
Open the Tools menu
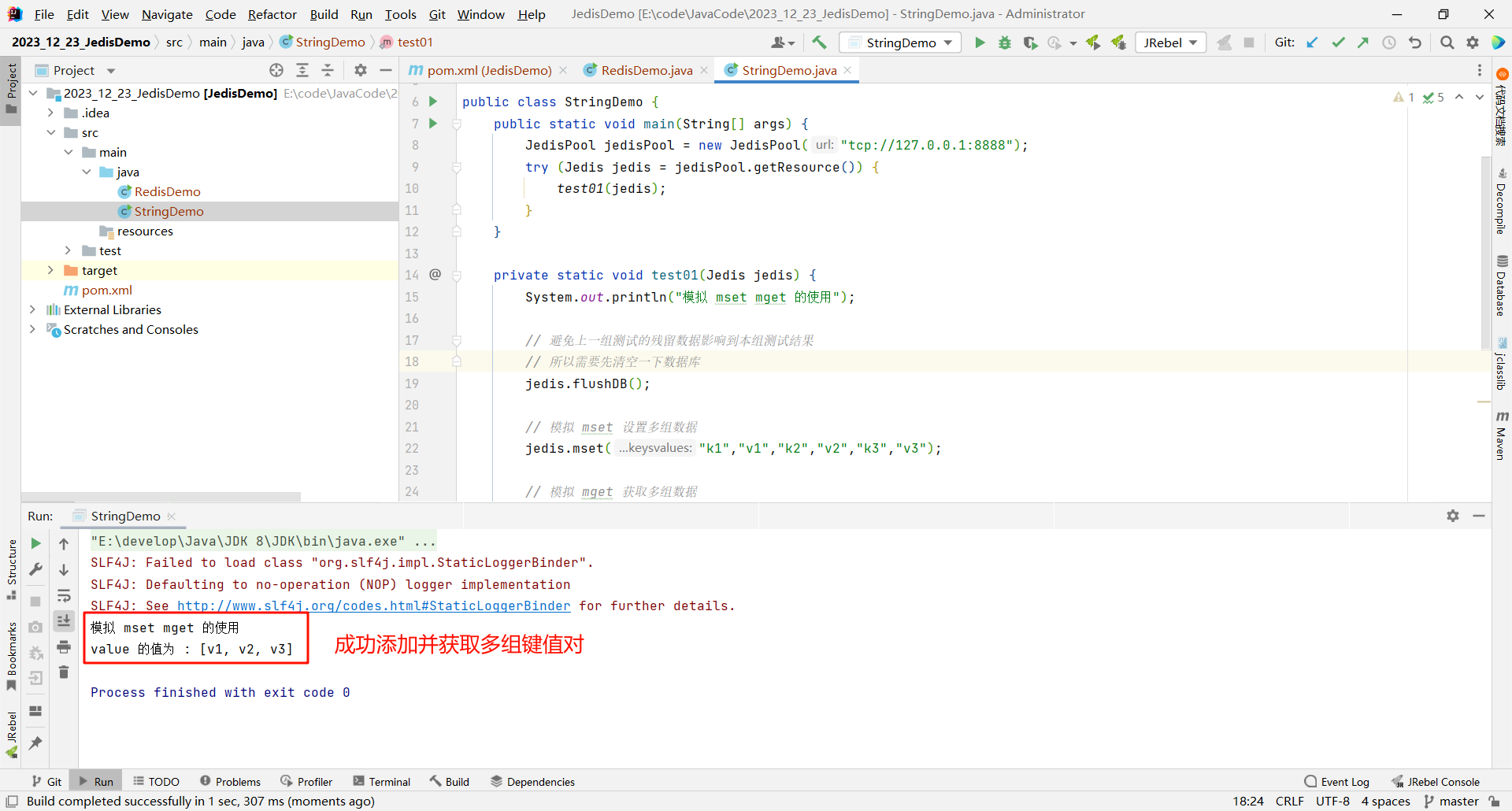coord(400,14)
